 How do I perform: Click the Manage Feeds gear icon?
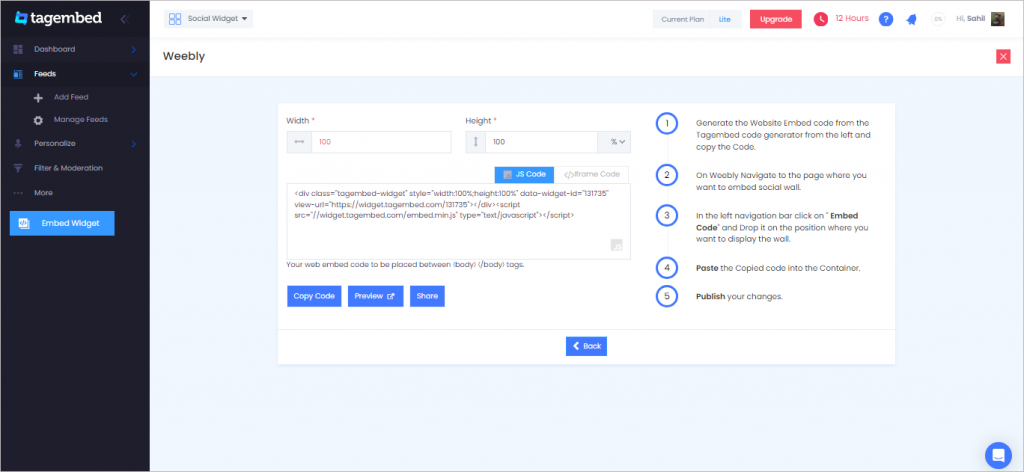38,121
